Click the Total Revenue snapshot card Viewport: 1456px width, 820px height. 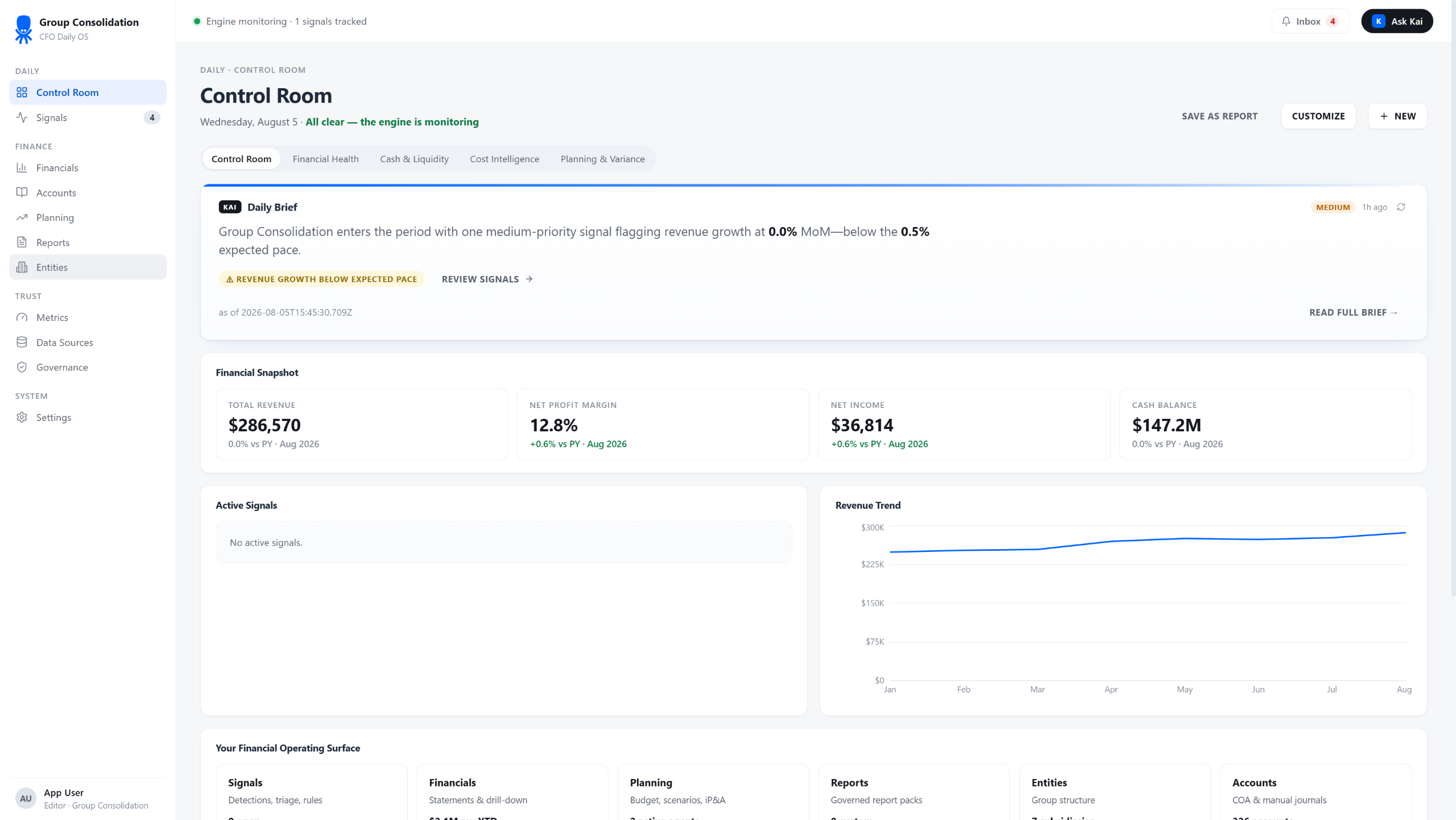point(362,425)
